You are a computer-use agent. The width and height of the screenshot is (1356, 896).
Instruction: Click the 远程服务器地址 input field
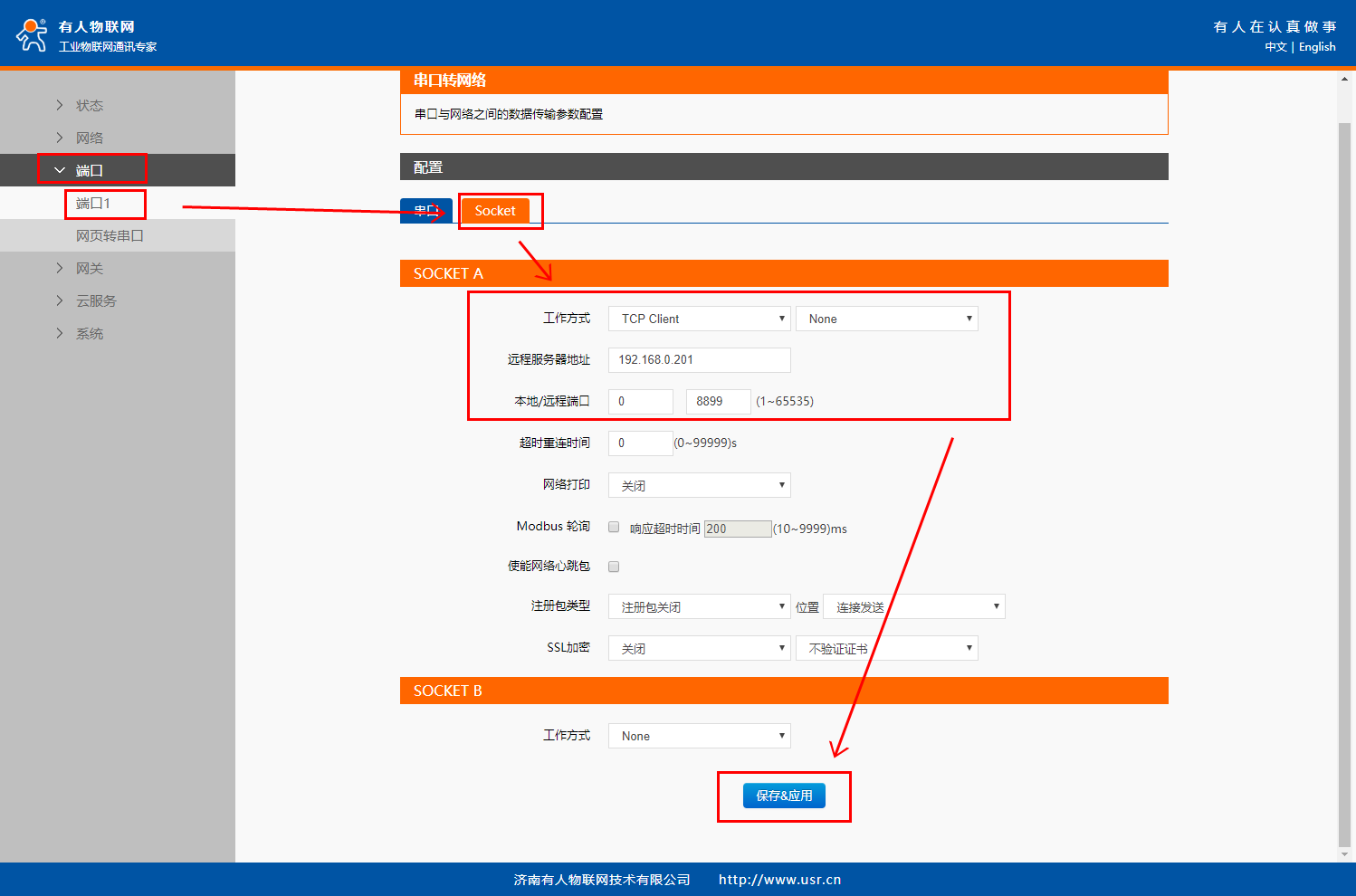[x=699, y=360]
